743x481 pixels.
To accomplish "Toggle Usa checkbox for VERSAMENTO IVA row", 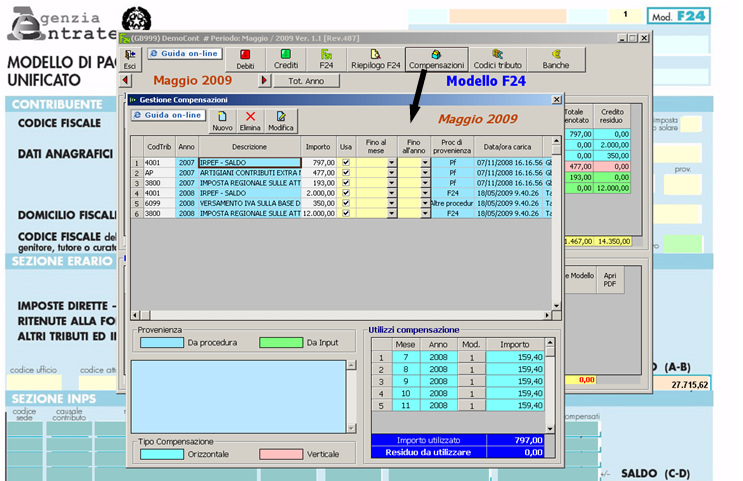I will tap(346, 203).
